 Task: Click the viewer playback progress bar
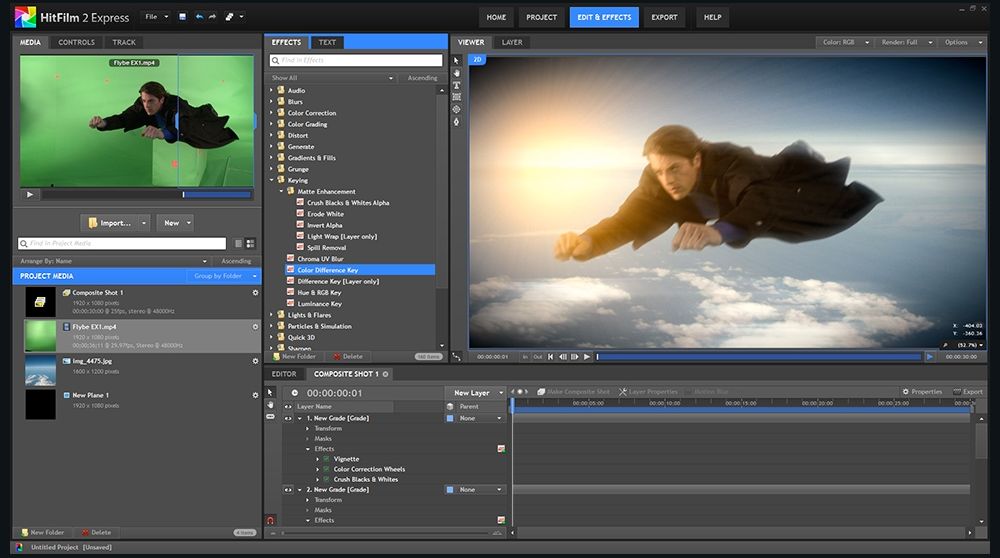[x=759, y=356]
